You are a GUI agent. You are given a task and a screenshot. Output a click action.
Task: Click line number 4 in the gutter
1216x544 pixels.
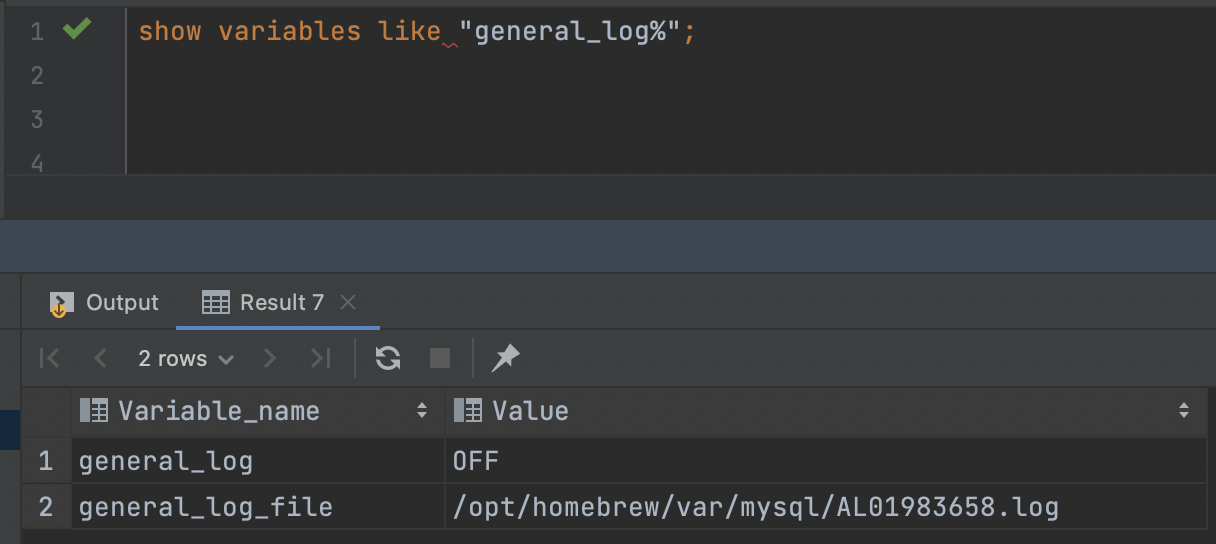pyautogui.click(x=37, y=163)
